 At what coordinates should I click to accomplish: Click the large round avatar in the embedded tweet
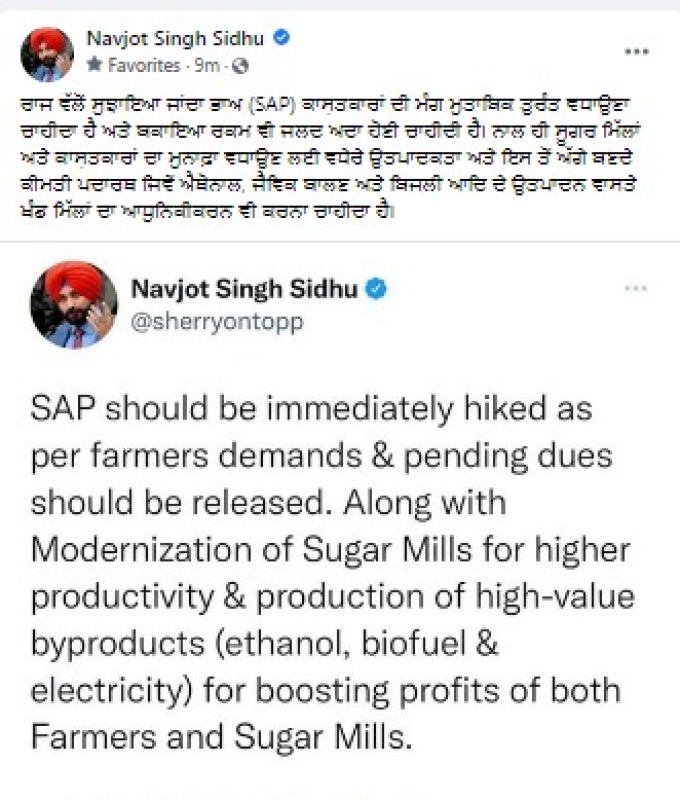[74, 305]
